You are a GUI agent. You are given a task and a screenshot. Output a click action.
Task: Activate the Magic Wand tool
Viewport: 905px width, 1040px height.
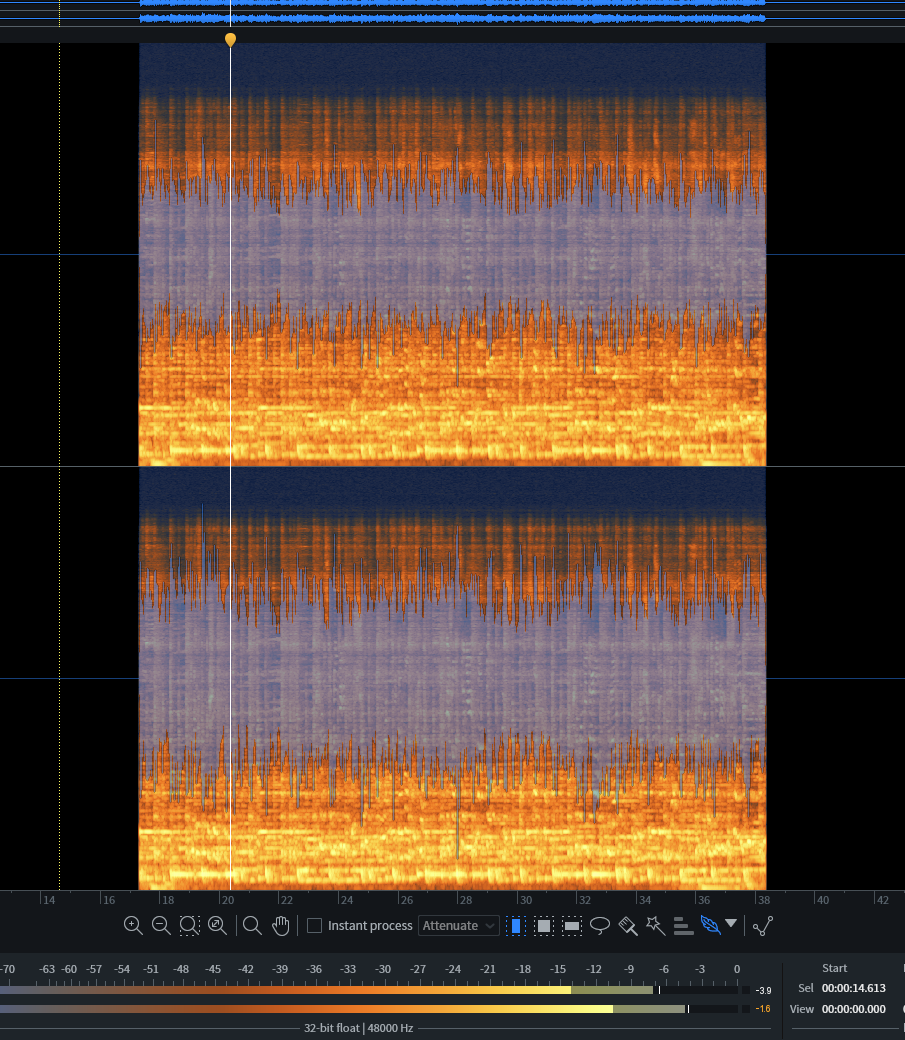pyautogui.click(x=656, y=925)
